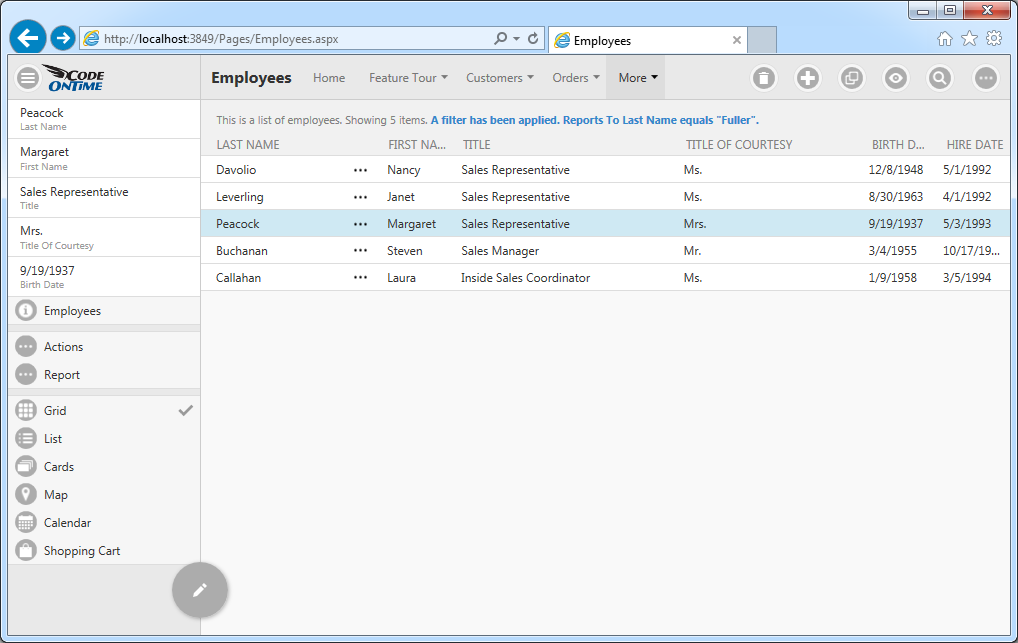Image resolution: width=1018 pixels, height=643 pixels.
Task: Select the Leverling last name cell
Action: [240, 197]
